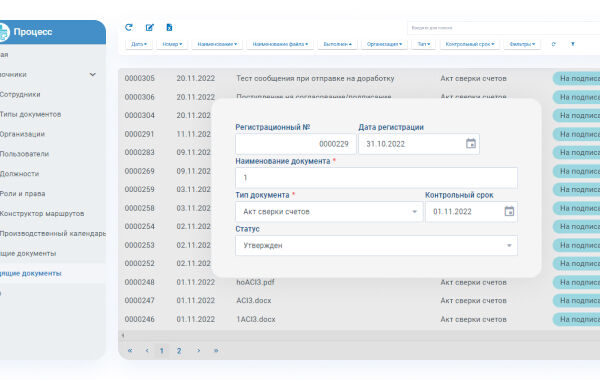Image resolution: width=600 pixels, height=380 pixels.
Task: Select row number 0000253
Action: pyautogui.click(x=140, y=245)
